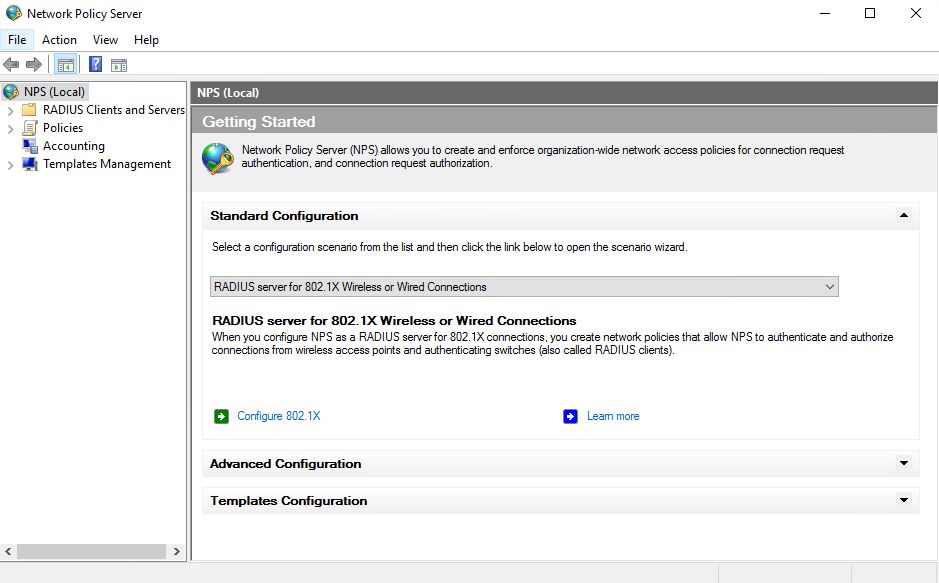This screenshot has width=939, height=583.
Task: Click the Accounting icon in tree
Action: coord(29,145)
